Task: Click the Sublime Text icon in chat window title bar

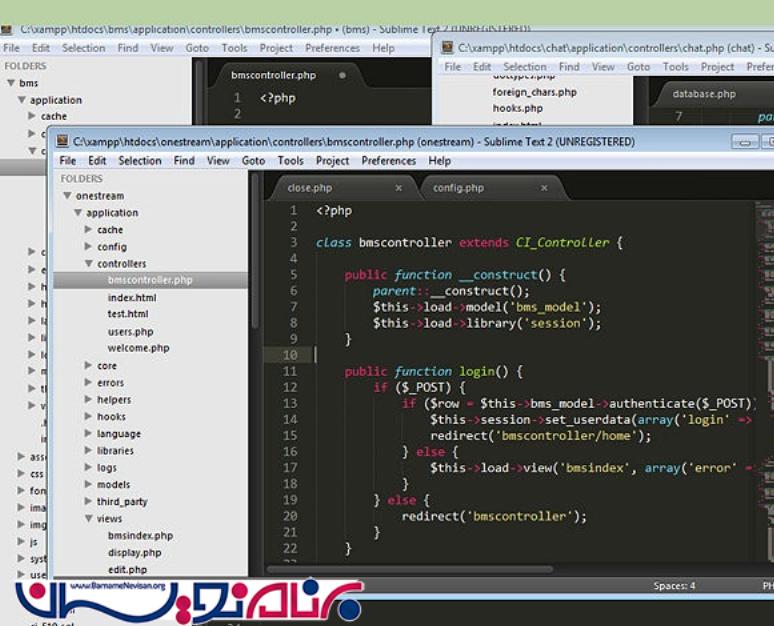Action: [446, 47]
